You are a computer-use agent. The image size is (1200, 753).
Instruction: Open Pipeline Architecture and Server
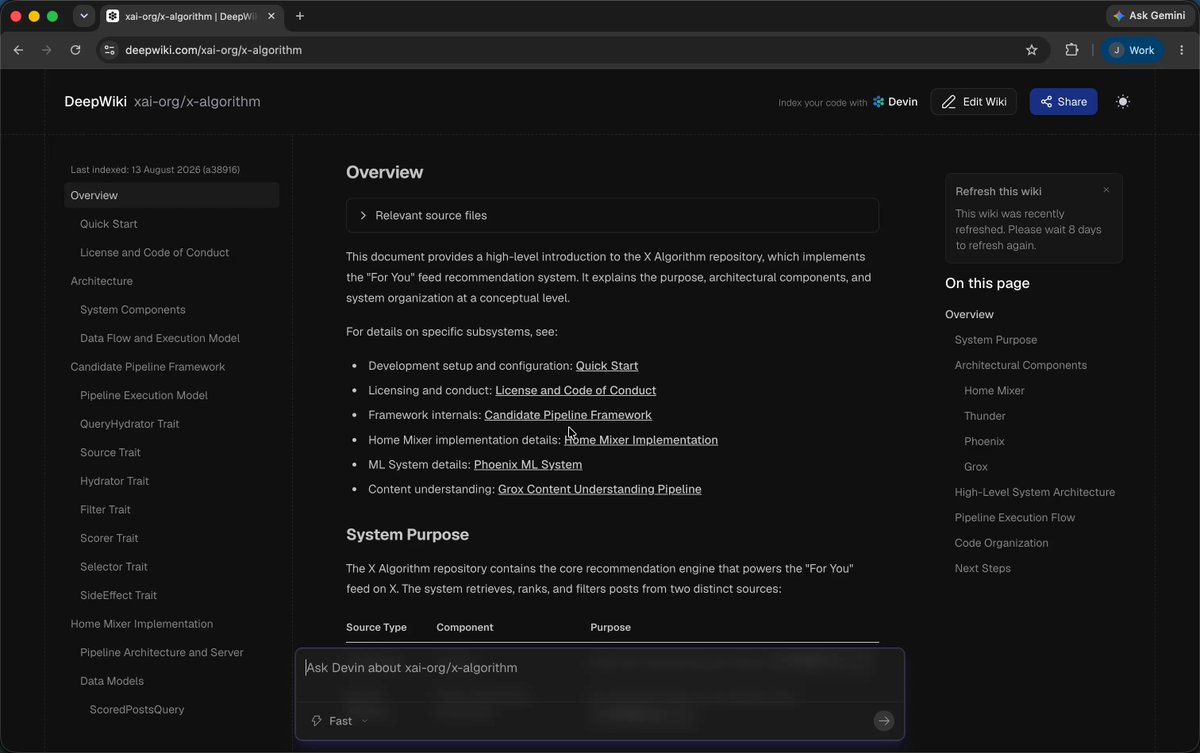pyautogui.click(x=162, y=652)
